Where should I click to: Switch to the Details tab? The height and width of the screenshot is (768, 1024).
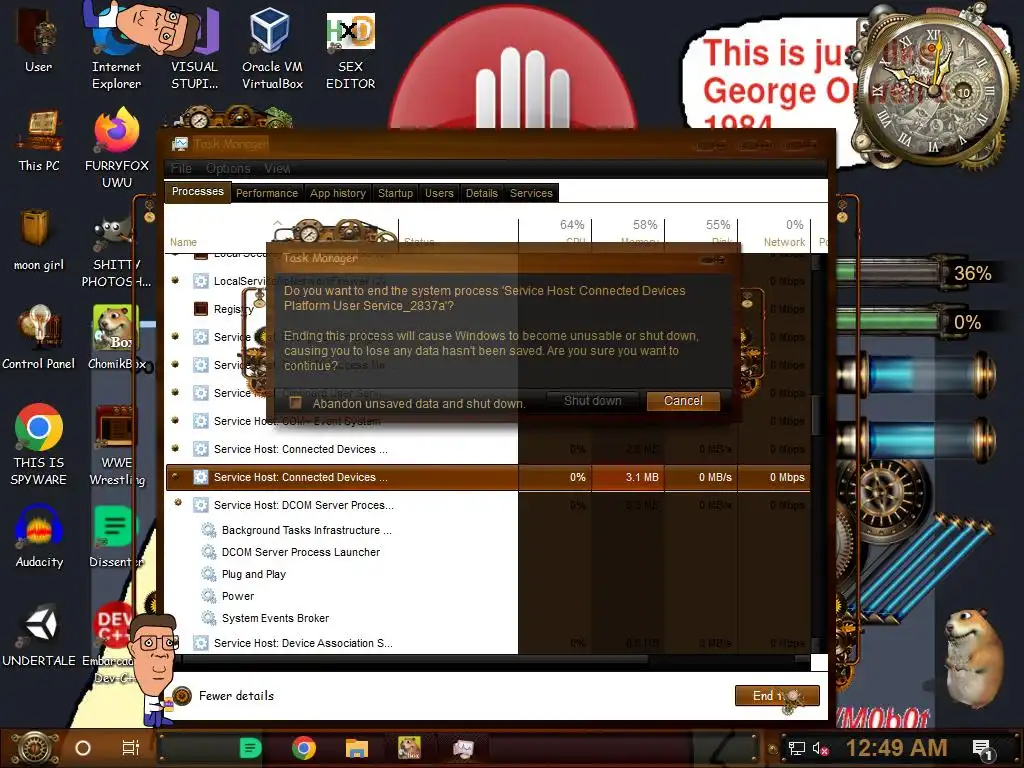click(x=481, y=193)
